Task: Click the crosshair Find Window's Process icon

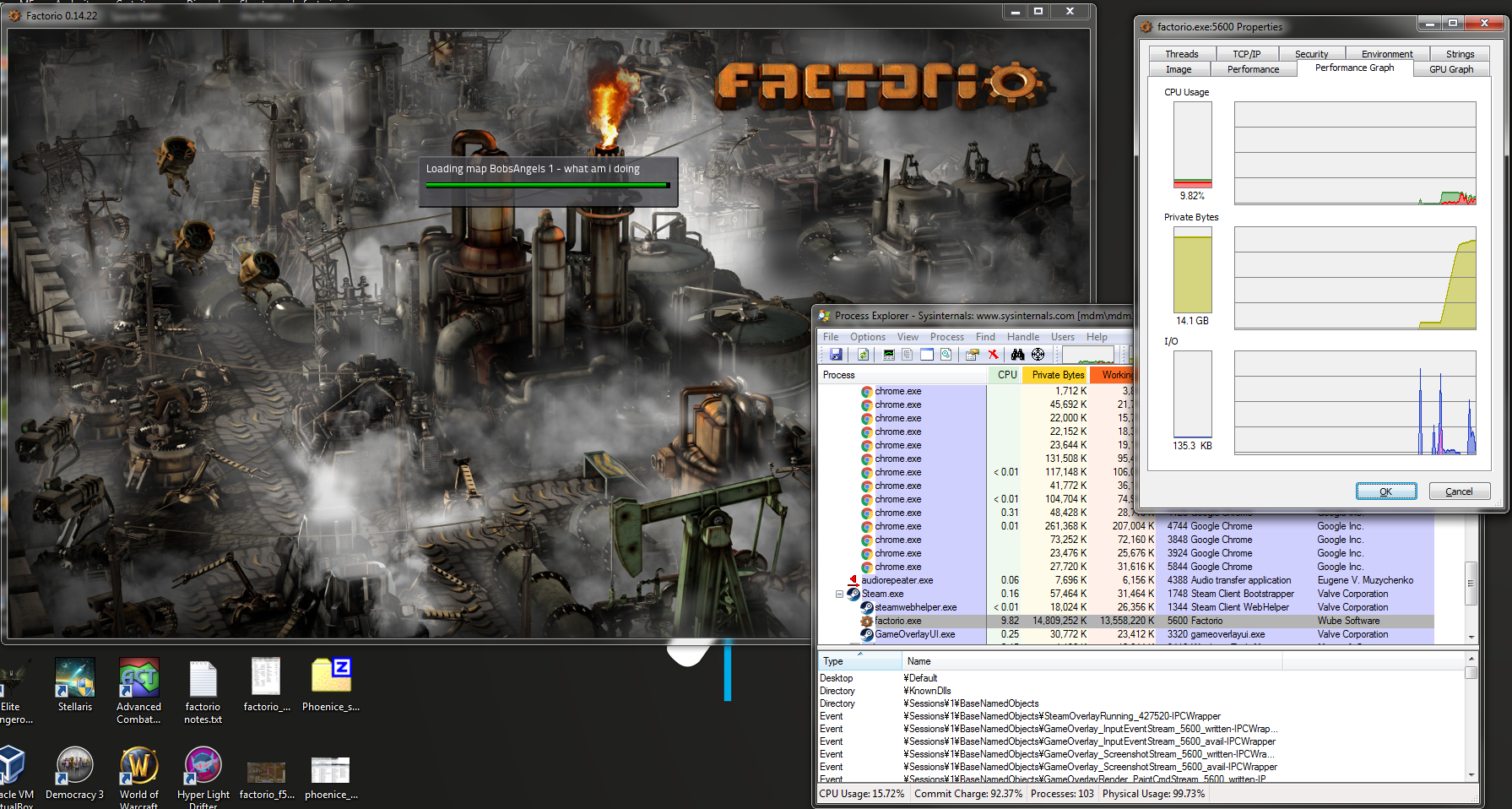Action: point(1038,355)
